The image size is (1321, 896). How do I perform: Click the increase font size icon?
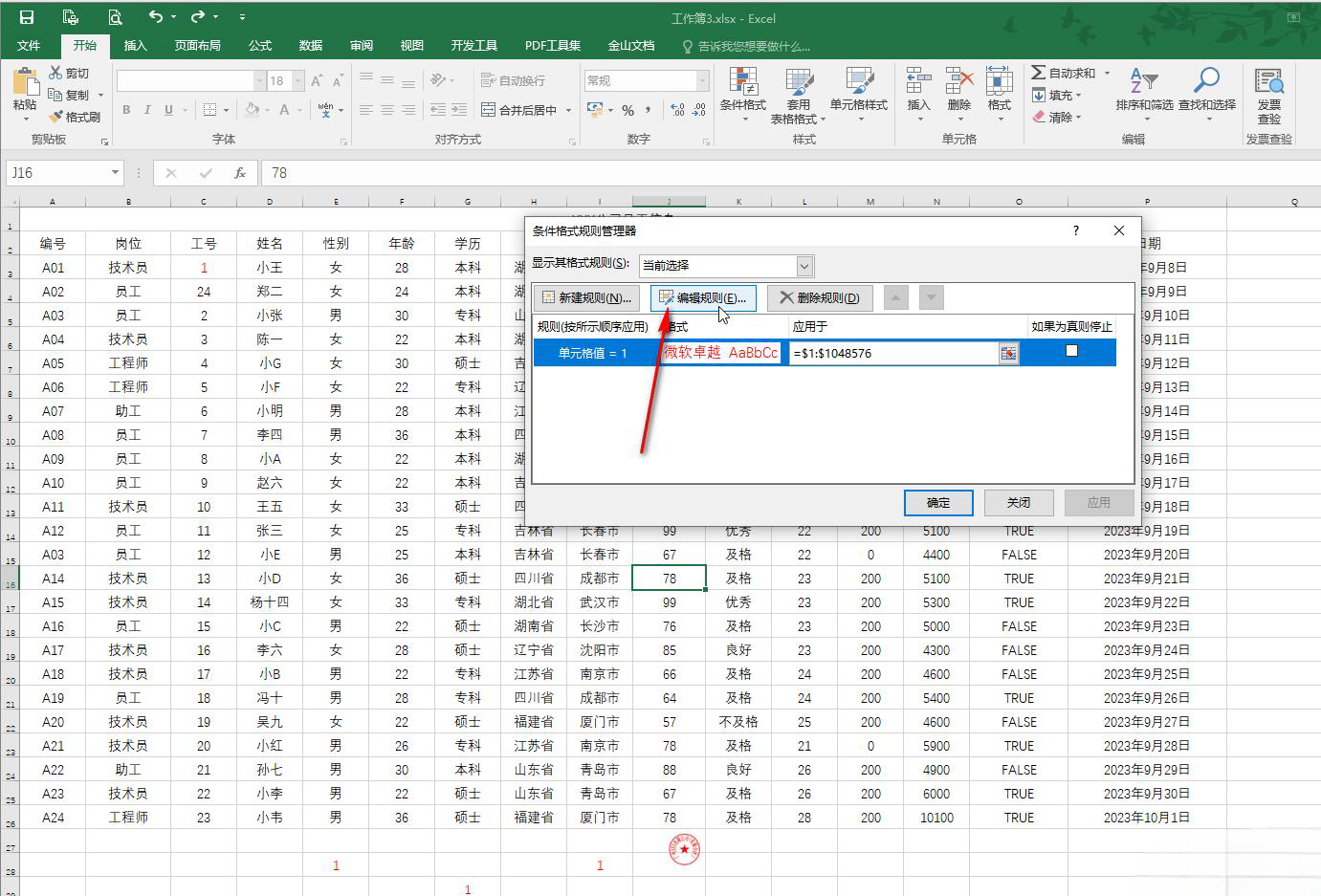[x=315, y=80]
